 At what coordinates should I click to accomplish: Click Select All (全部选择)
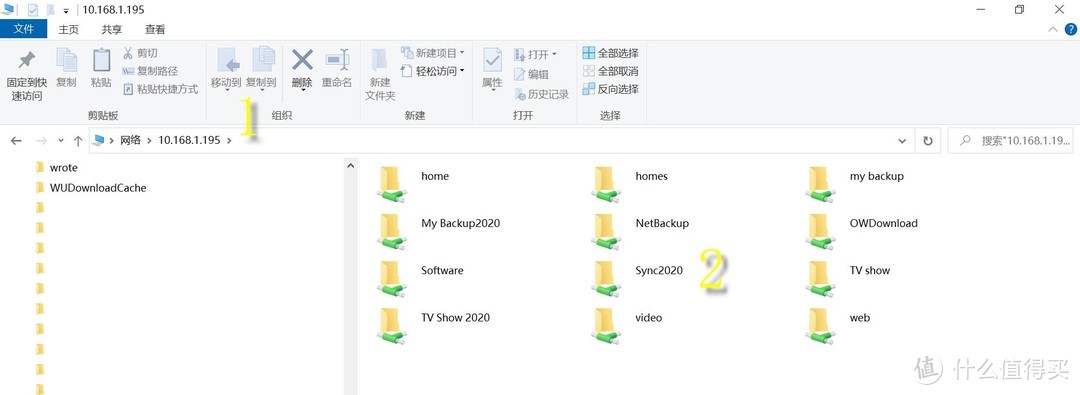(610, 53)
